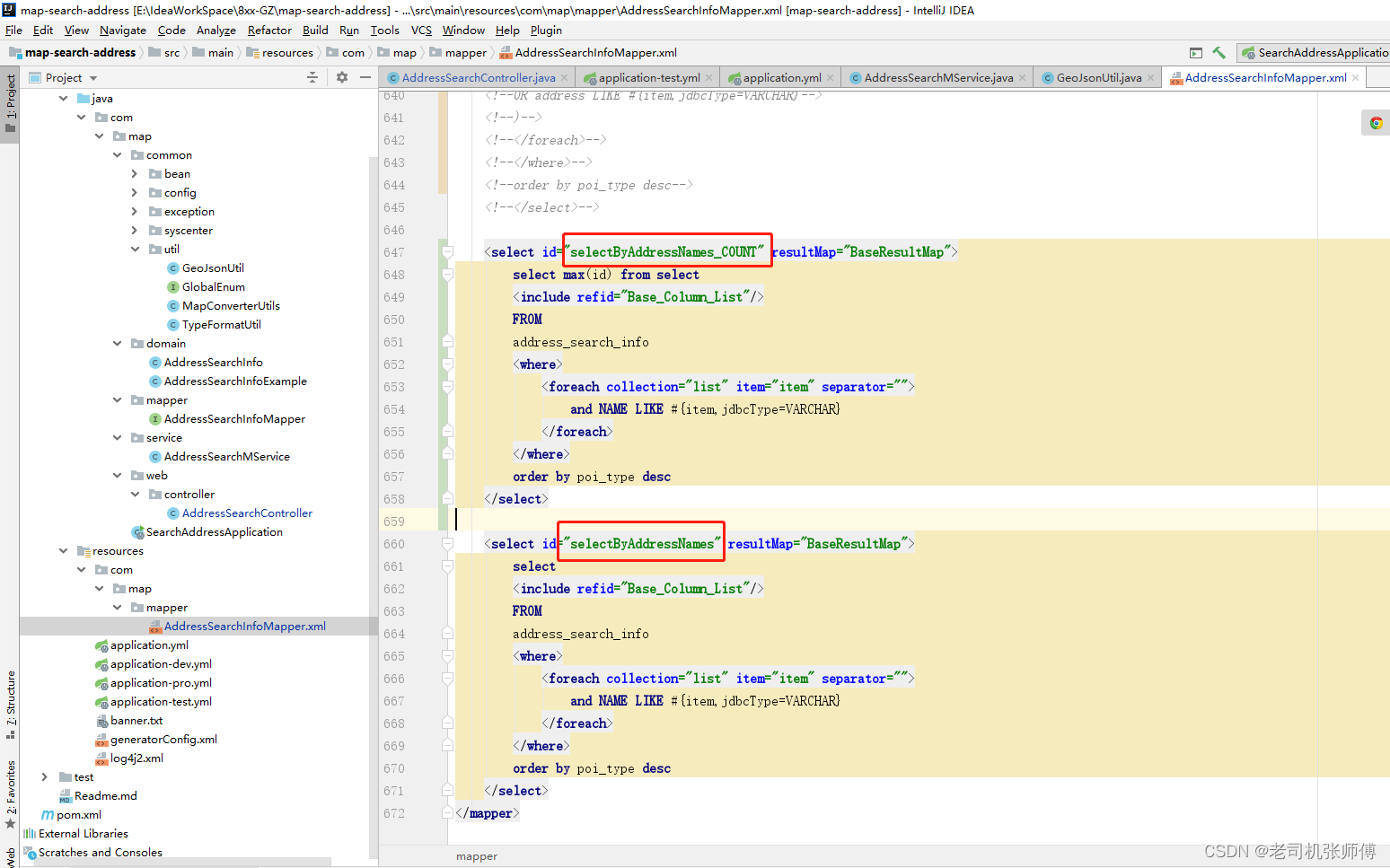Viewport: 1390px width, 868px height.
Task: Collapse all nodes with Project panel icon
Action: 312,77
